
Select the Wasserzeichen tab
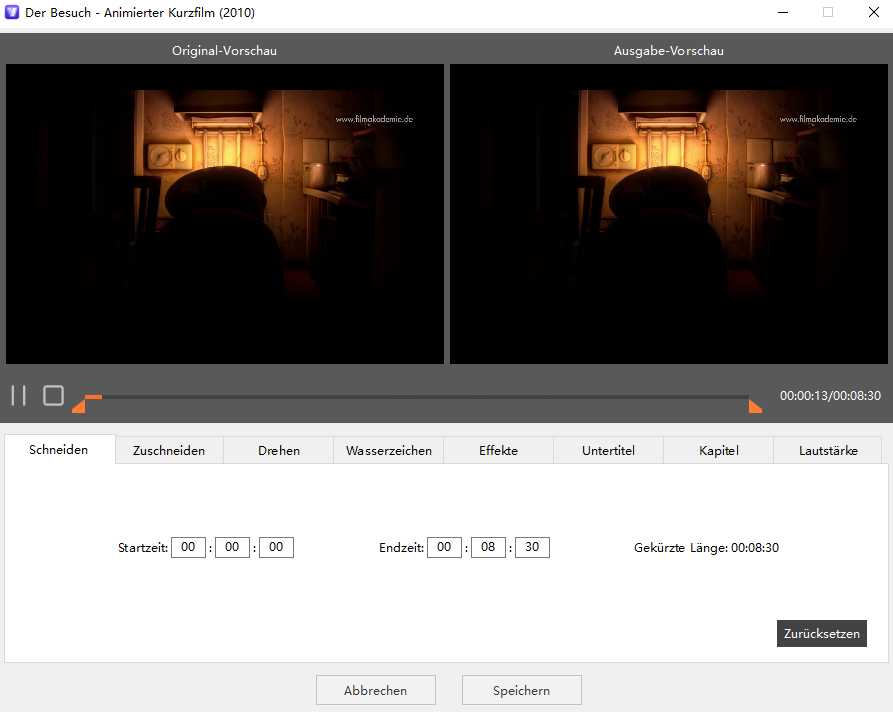click(388, 450)
